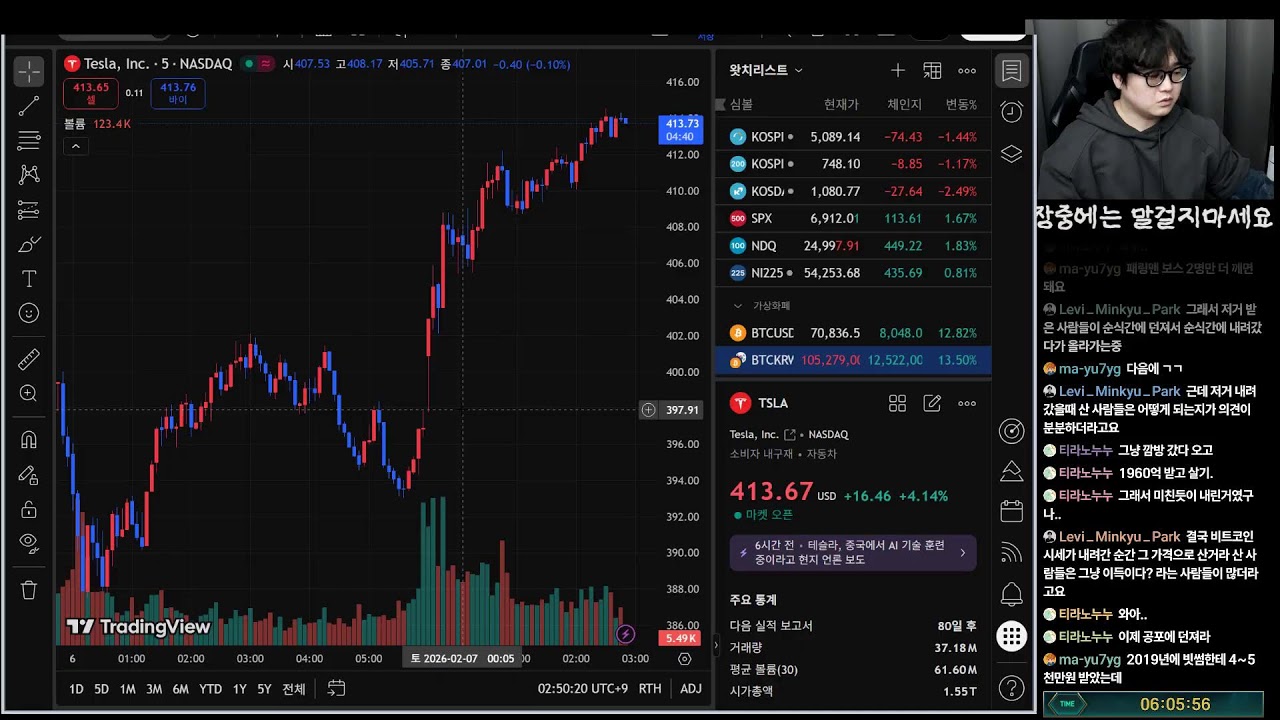Open the hotlists target icon

[1012, 431]
